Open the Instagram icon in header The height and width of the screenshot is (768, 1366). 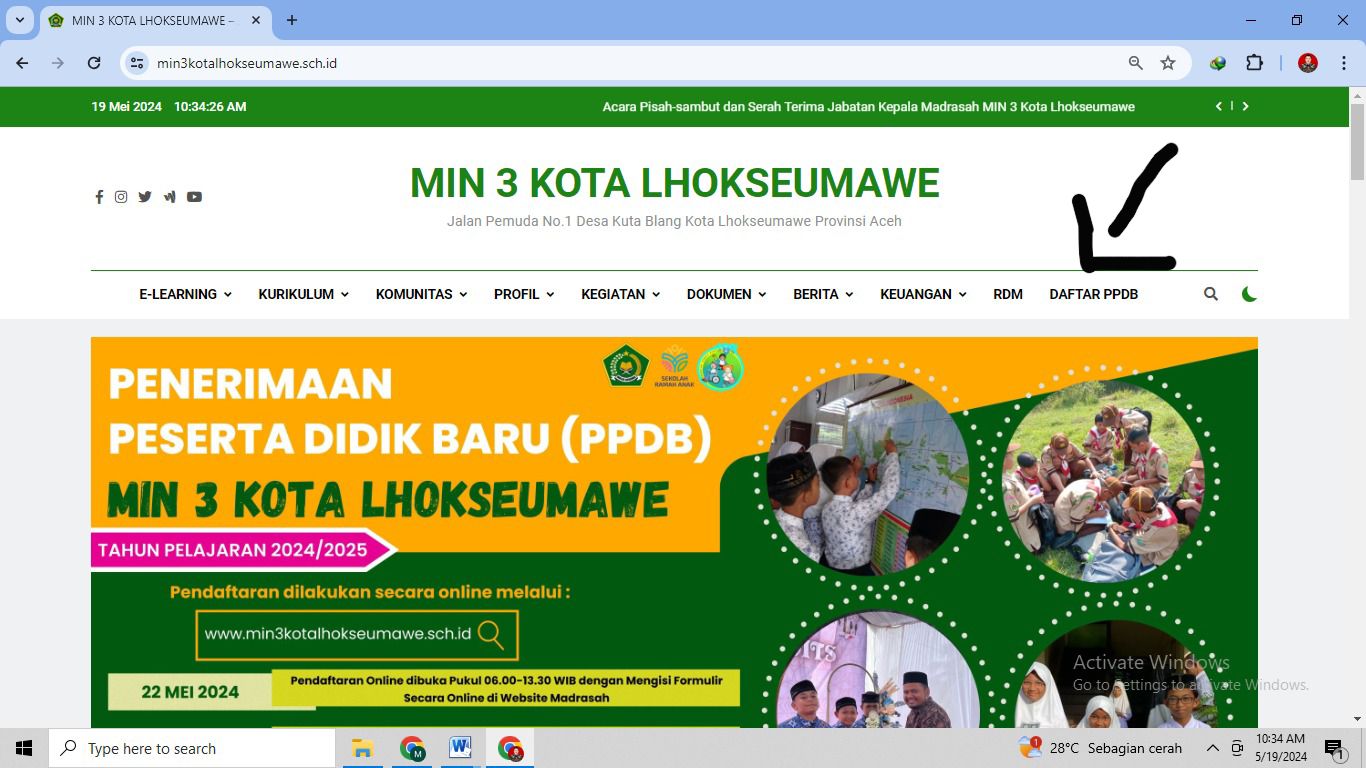(x=121, y=197)
